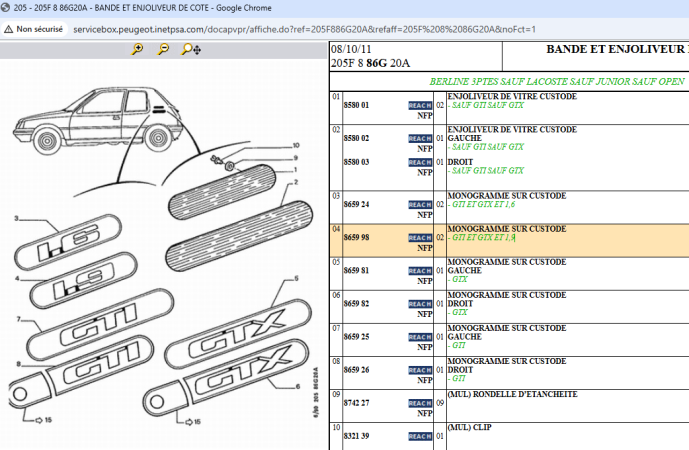Click the 1.9 badge in the diagram
Screen dimensions: 689x450
[x=64, y=291]
